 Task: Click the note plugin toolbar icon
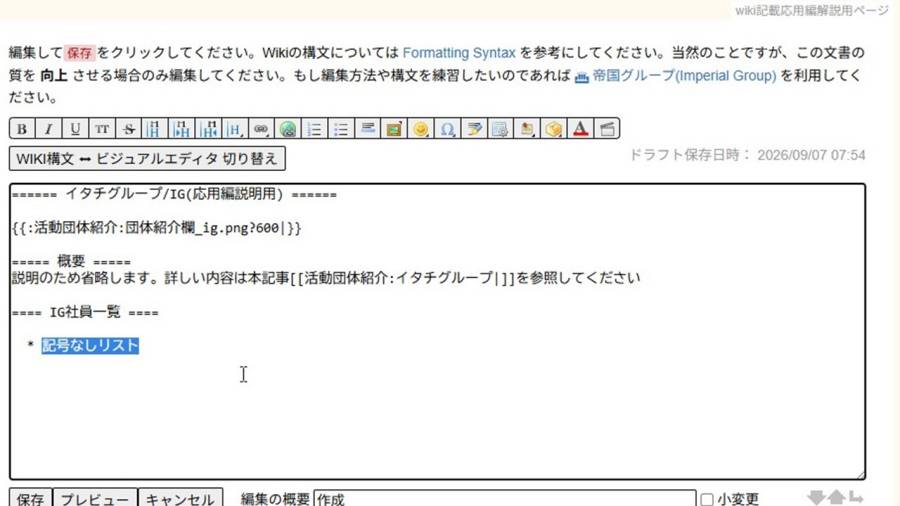pyautogui.click(x=527, y=129)
